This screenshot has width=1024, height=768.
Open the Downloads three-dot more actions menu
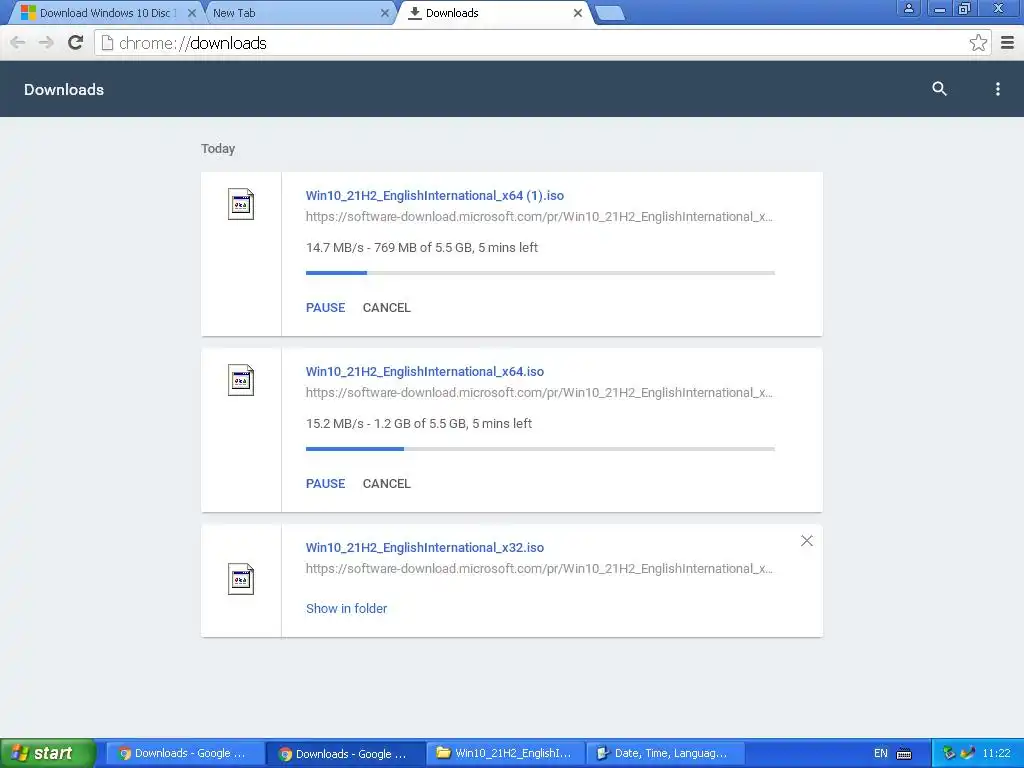point(997,89)
